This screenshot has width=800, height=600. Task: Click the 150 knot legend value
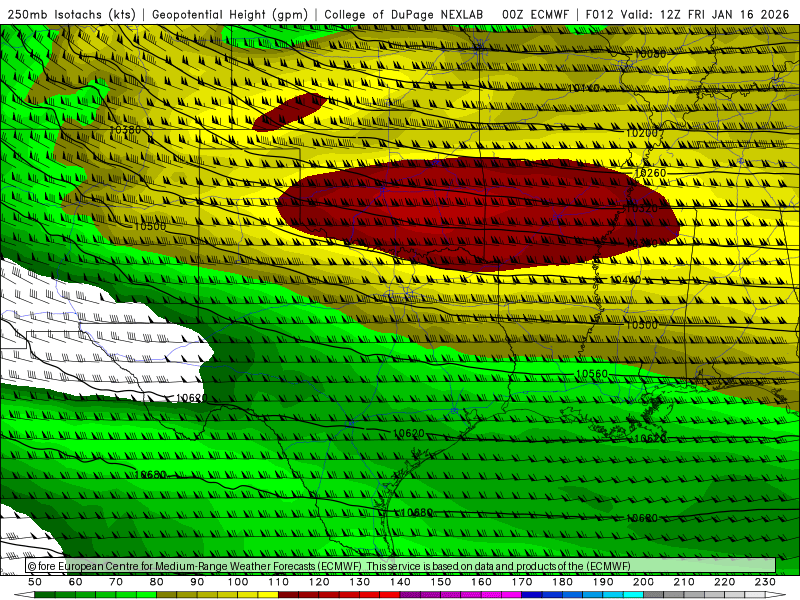click(x=441, y=582)
